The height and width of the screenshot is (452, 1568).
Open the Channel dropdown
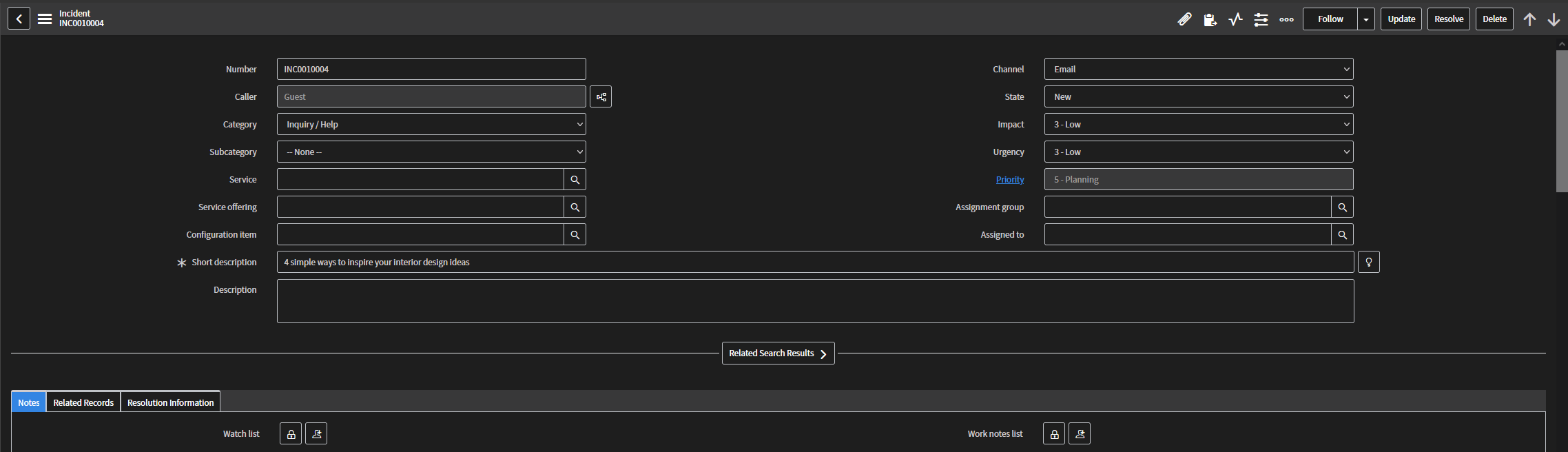click(1199, 69)
